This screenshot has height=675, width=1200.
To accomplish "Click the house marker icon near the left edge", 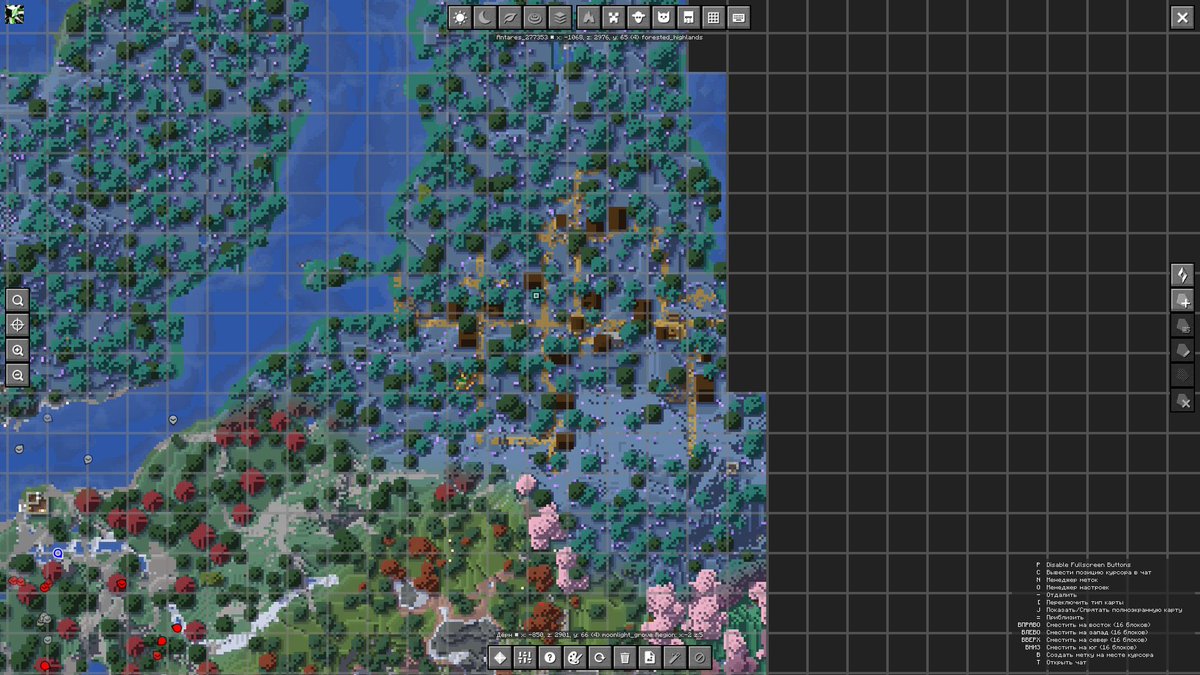I will point(37,503).
